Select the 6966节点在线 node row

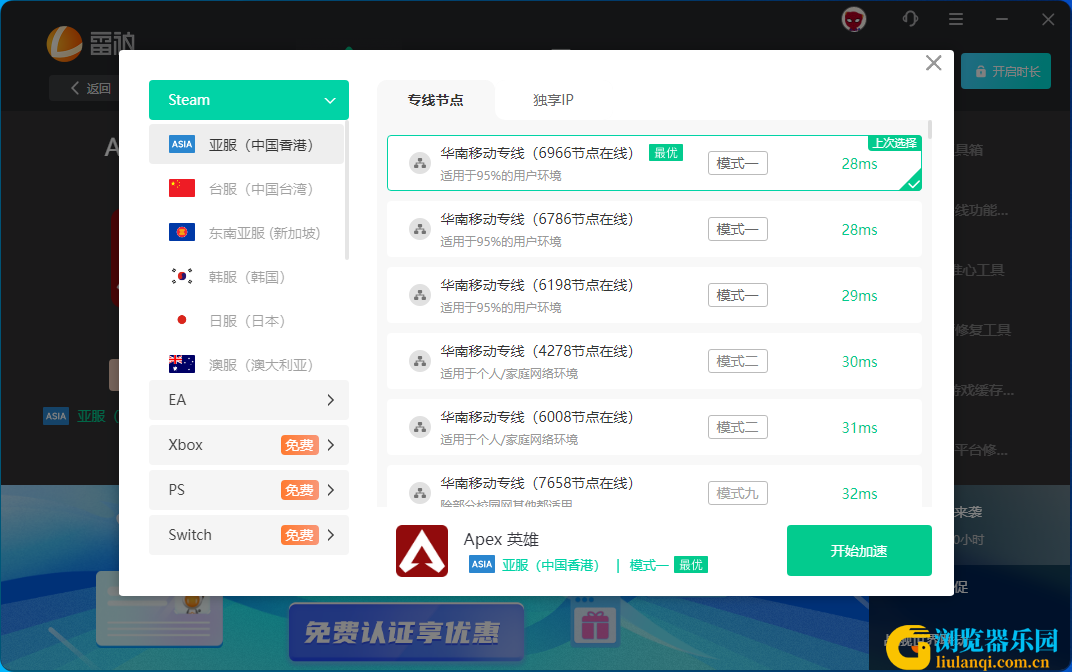654,163
